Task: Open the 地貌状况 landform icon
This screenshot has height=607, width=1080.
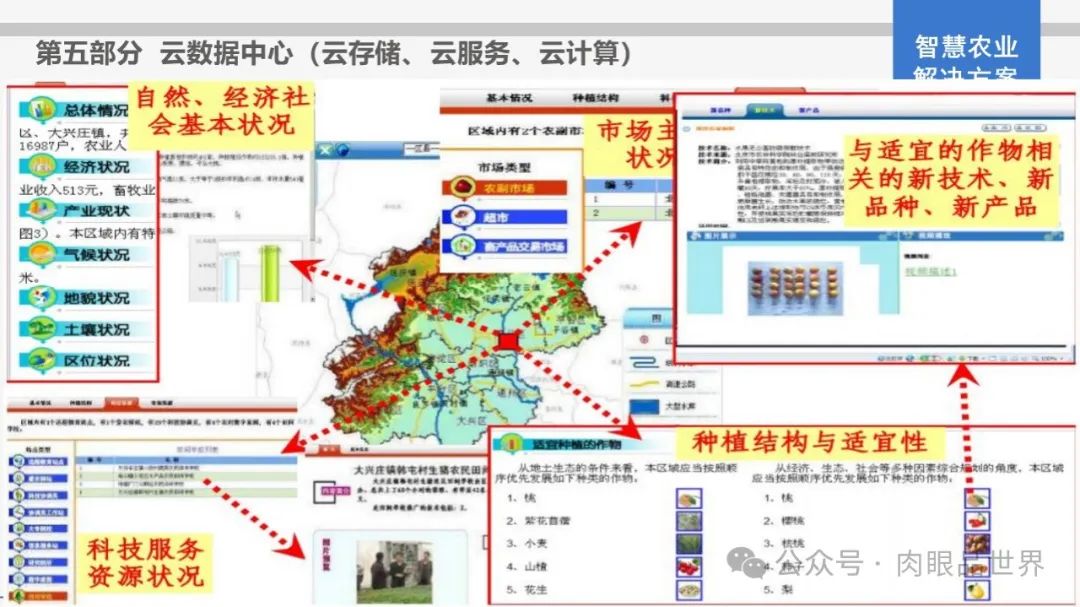Action: [x=42, y=298]
